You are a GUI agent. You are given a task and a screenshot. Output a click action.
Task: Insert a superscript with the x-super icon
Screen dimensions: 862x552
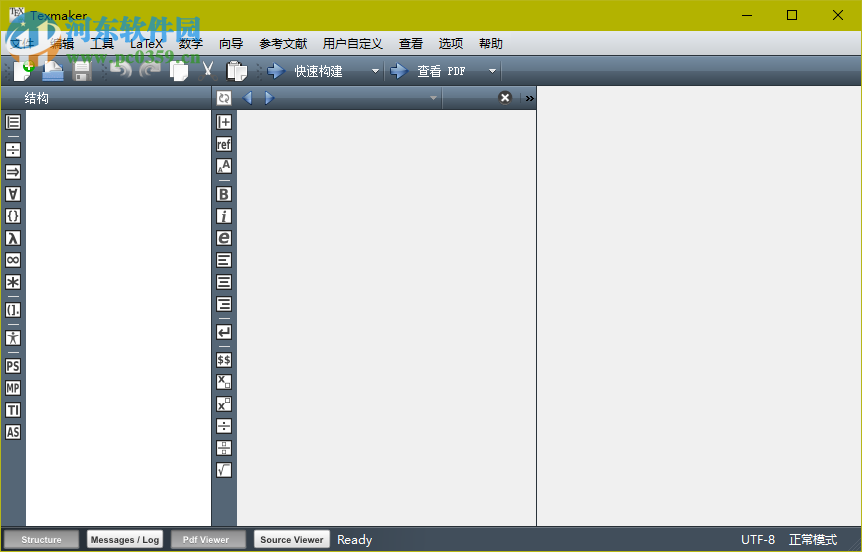click(x=224, y=404)
